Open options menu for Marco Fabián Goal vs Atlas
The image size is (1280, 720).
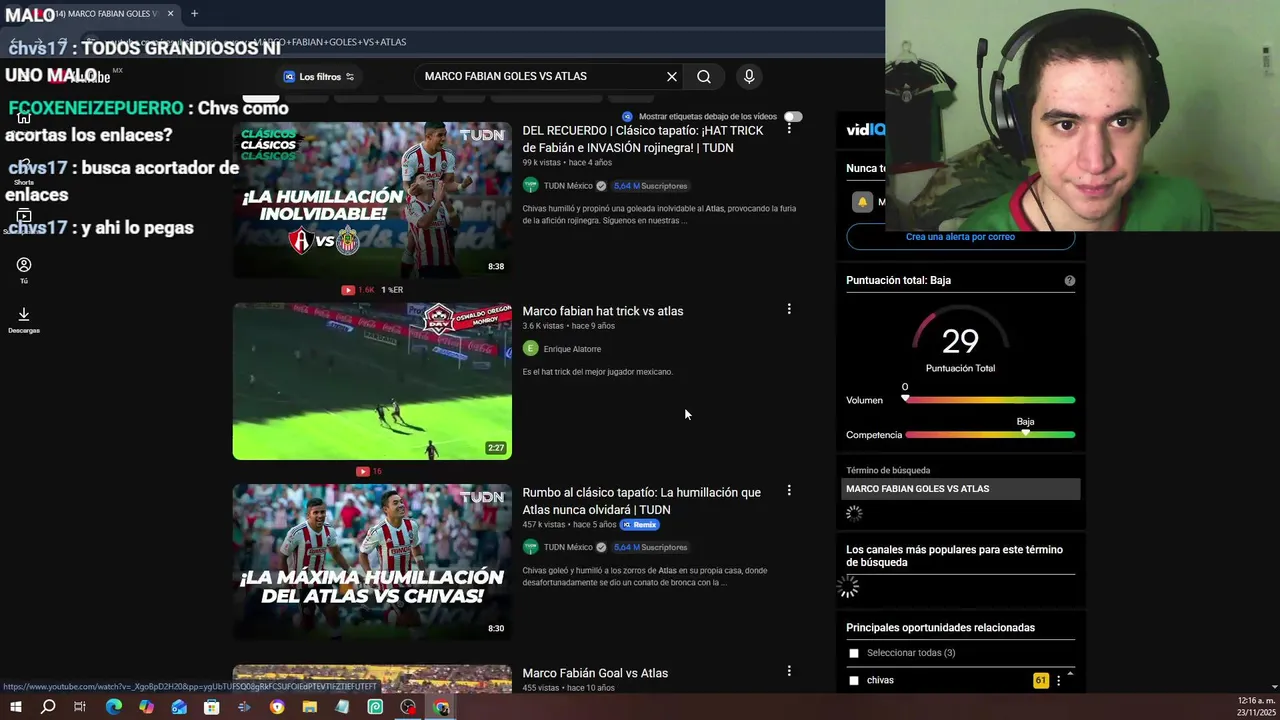point(789,671)
